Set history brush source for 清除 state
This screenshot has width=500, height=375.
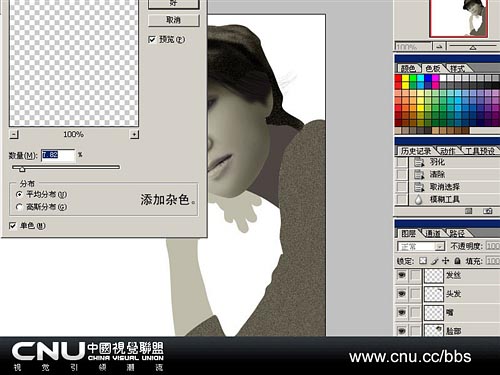402,174
